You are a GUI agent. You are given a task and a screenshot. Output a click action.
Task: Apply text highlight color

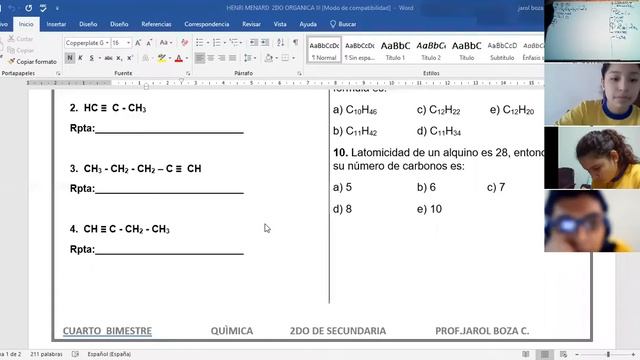coord(162,58)
